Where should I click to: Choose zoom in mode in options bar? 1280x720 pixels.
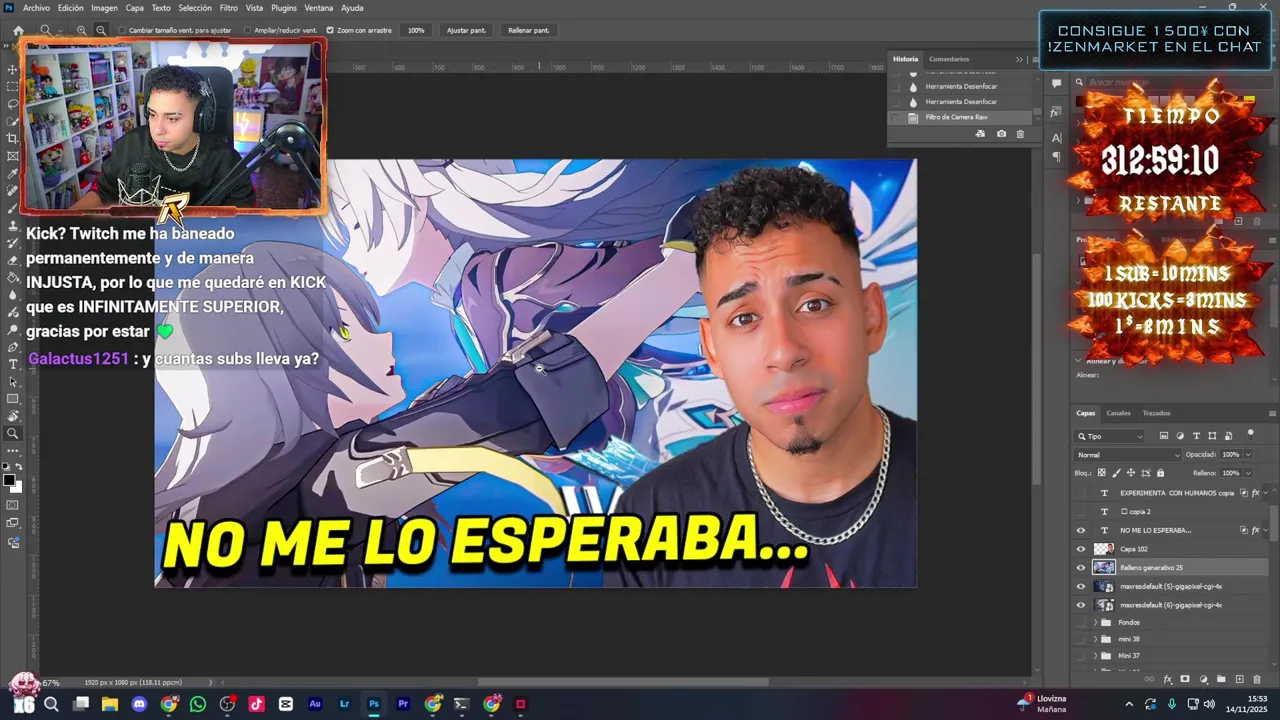tap(82, 30)
